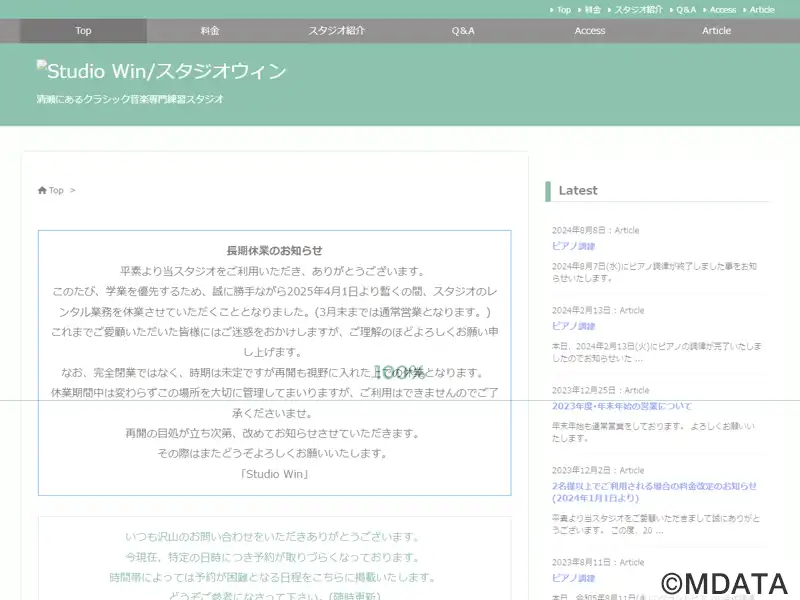This screenshot has width=800, height=600.
Task: Click the home icon in the breadcrumb
Action: point(42,190)
